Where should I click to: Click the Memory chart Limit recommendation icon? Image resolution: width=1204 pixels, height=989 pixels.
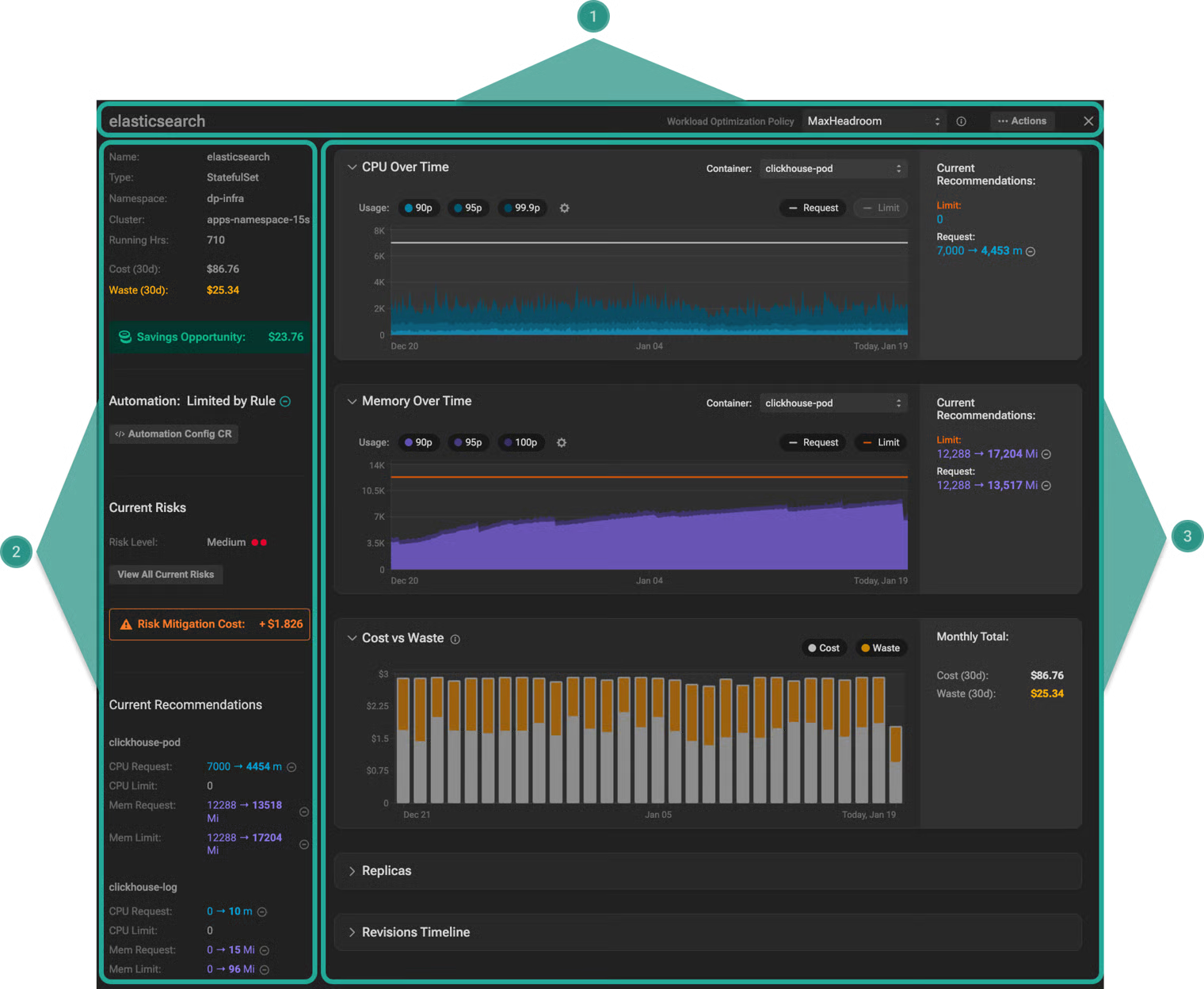(x=1046, y=454)
